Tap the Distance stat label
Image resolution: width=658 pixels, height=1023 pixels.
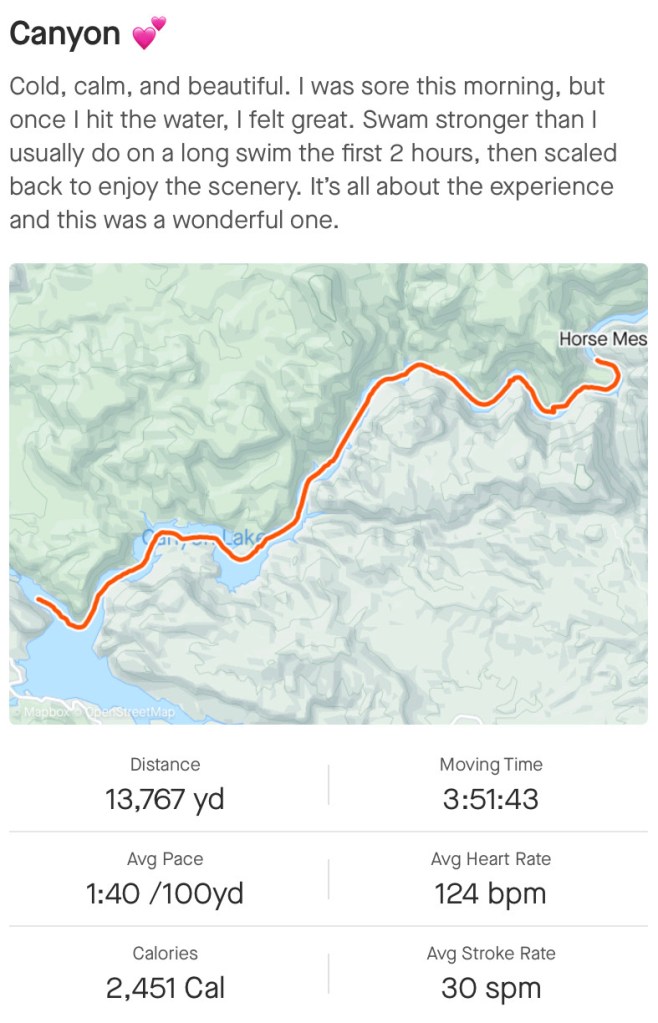click(165, 765)
